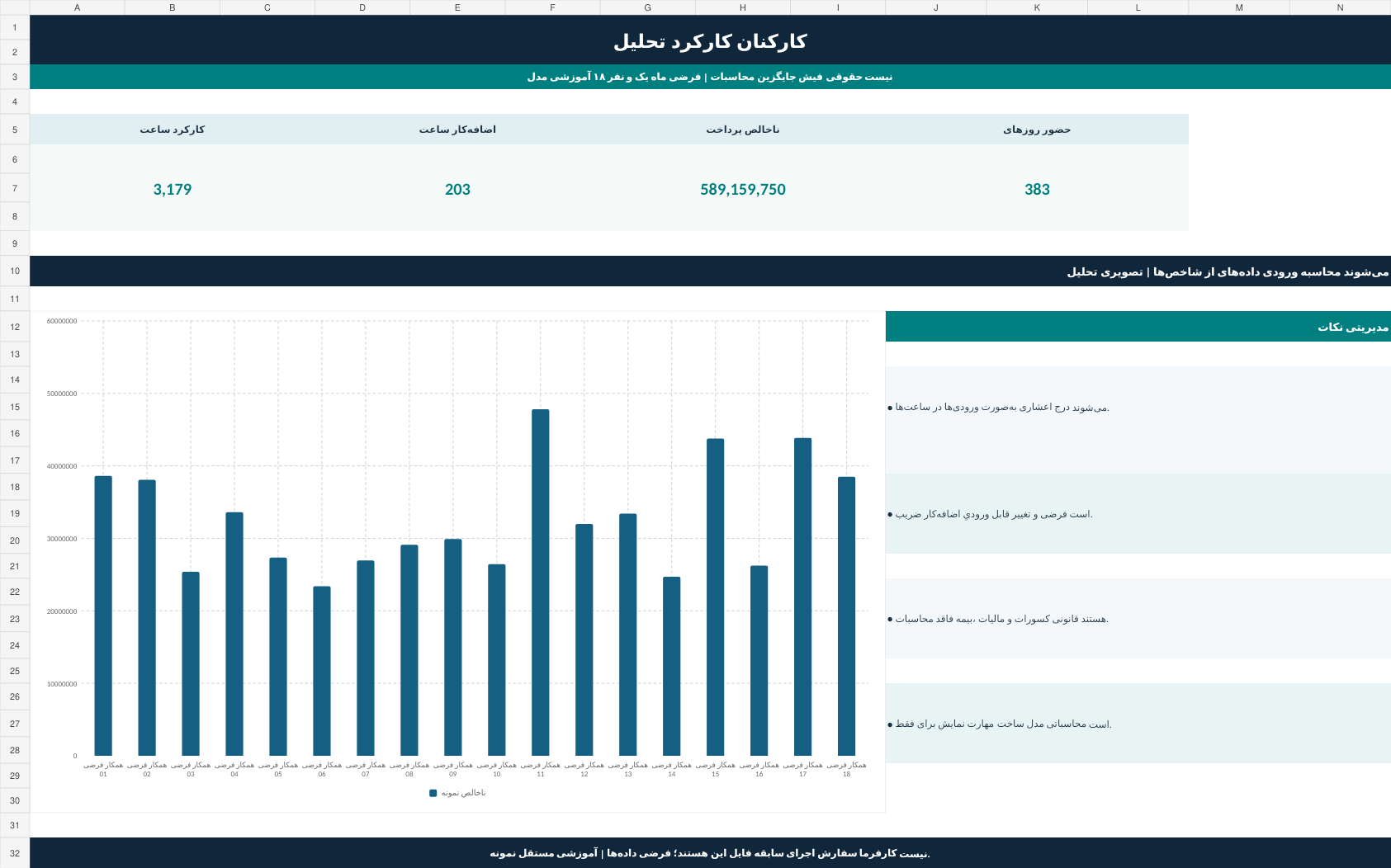The width and height of the screenshot is (1391, 868).
Task: Select column N header
Action: [1340, 7]
